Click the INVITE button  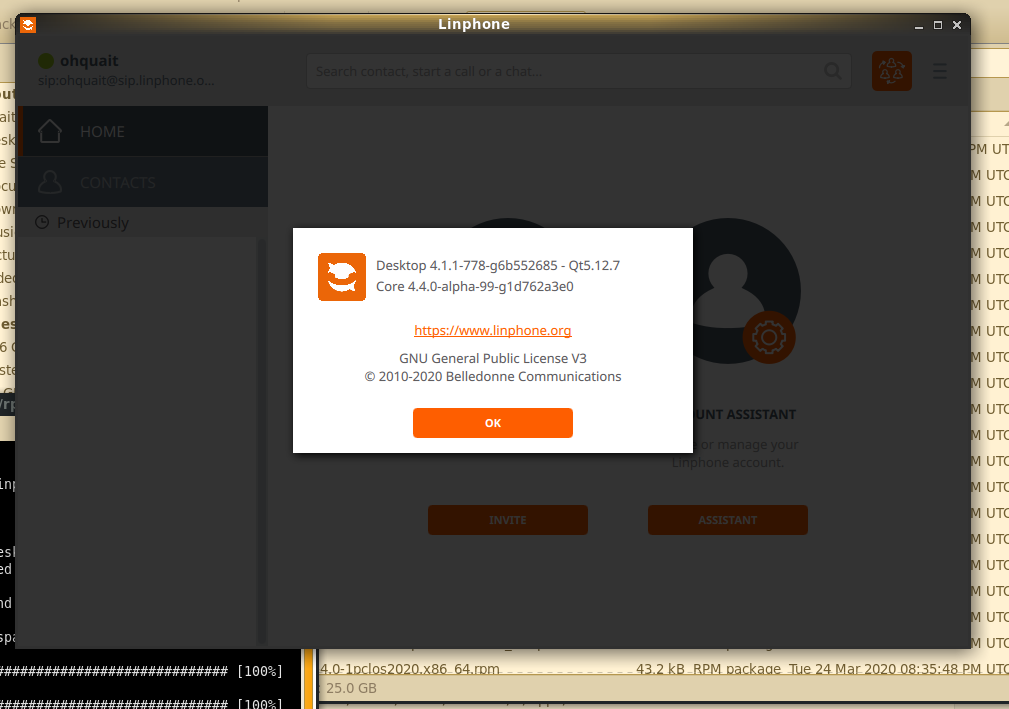point(507,520)
